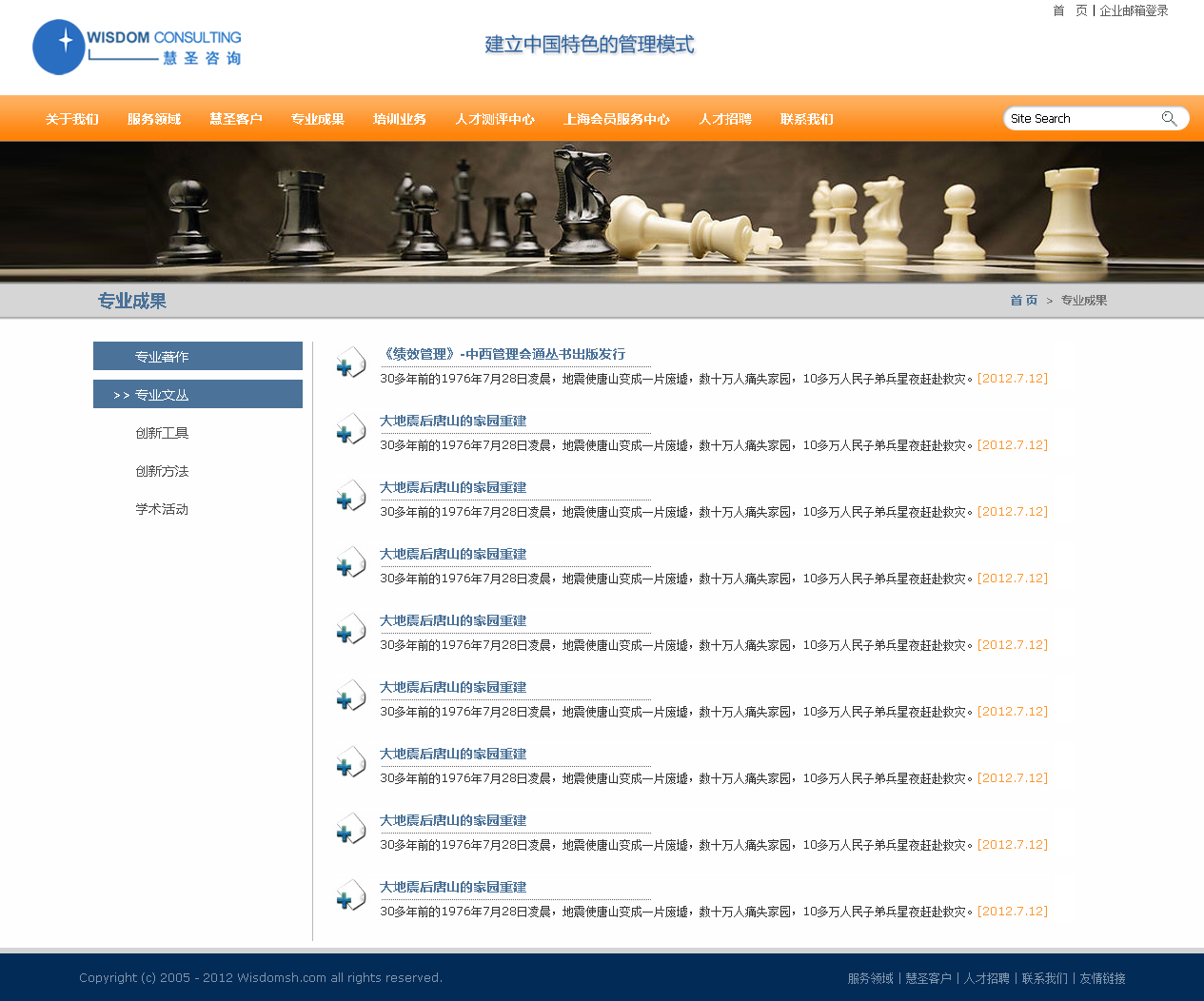
Task: Click the search magnifier icon
Action: tap(1169, 119)
